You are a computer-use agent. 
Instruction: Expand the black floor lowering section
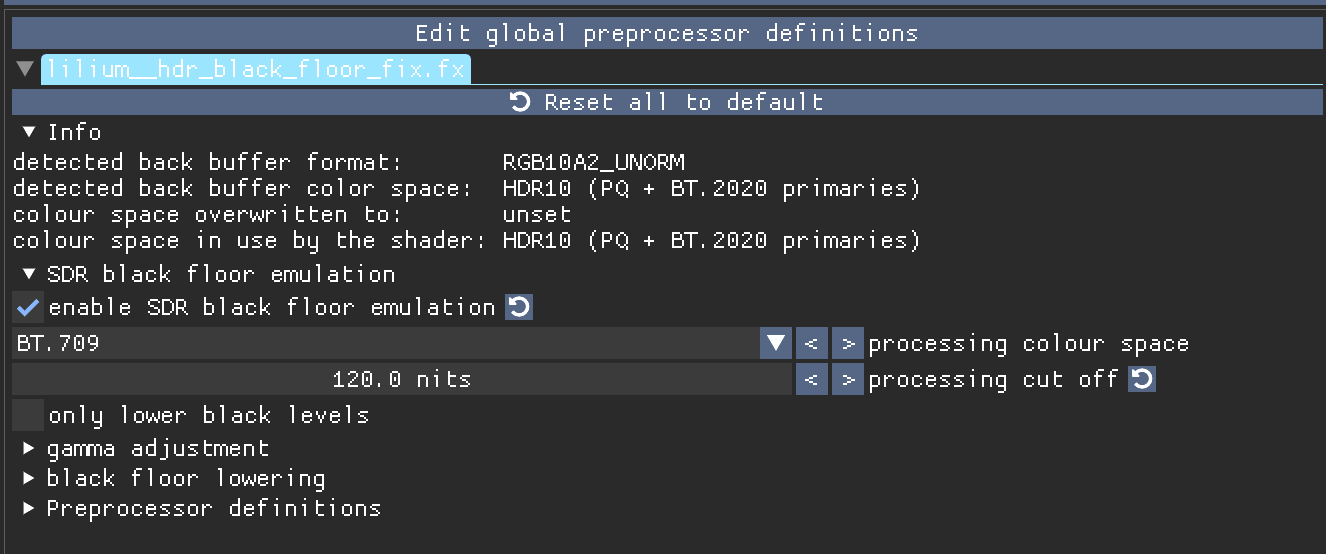click(29, 478)
